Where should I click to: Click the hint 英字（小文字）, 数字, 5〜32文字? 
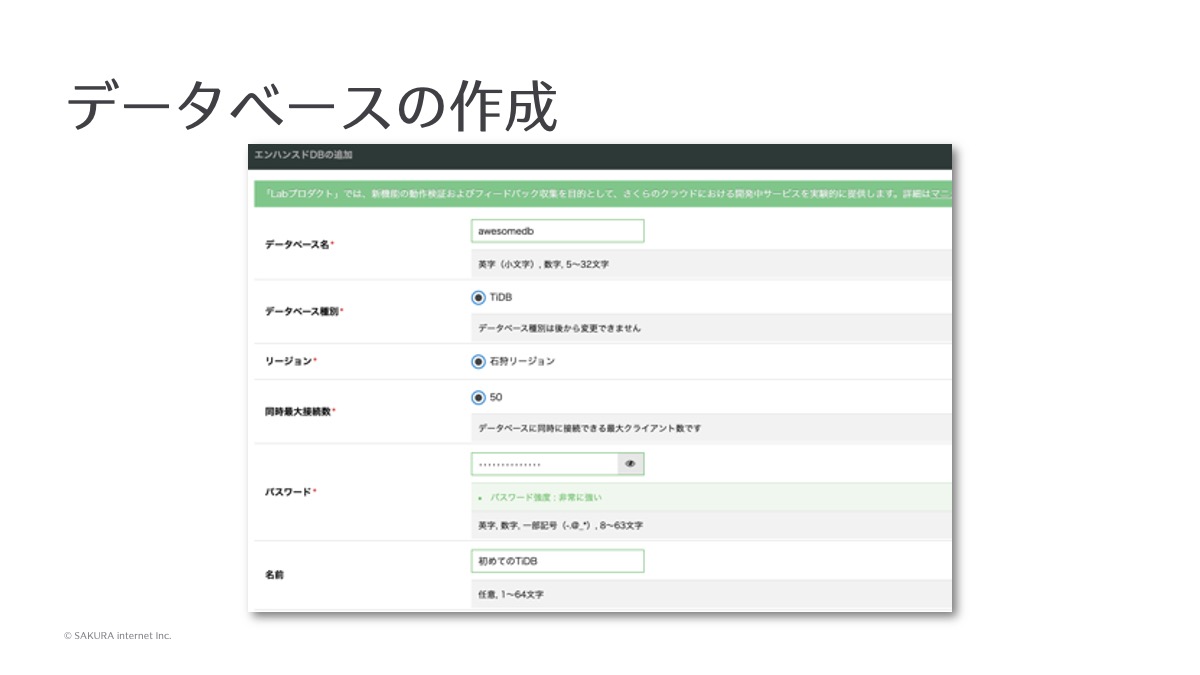pyautogui.click(x=544, y=265)
